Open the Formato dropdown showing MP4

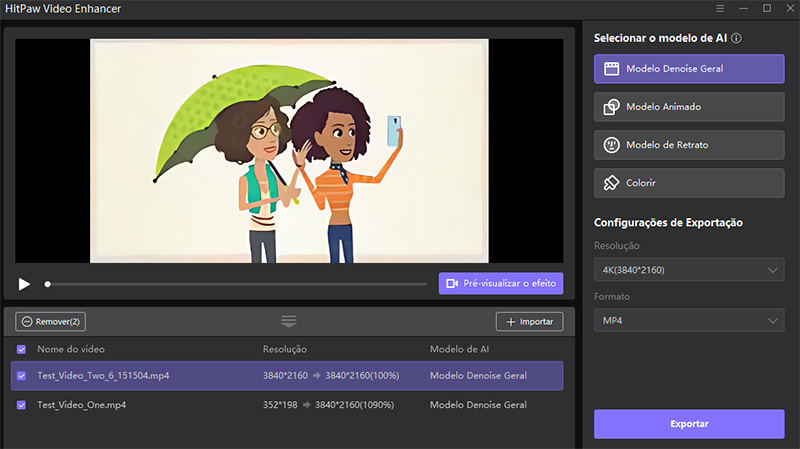point(688,321)
